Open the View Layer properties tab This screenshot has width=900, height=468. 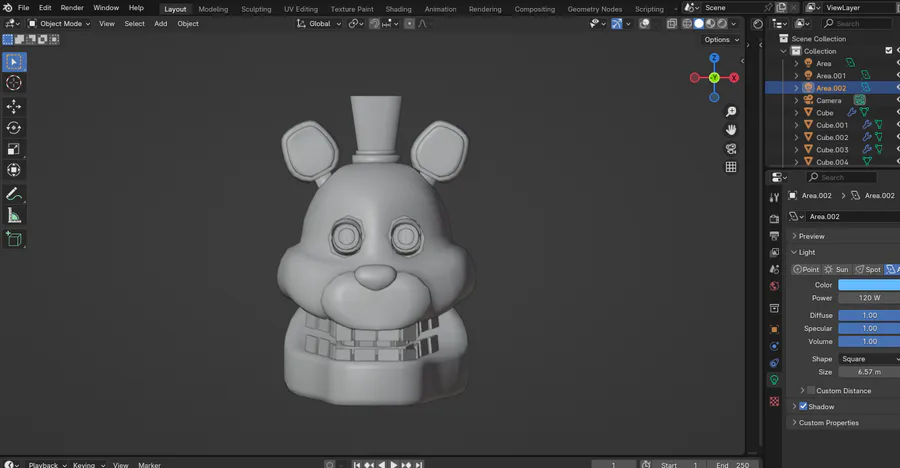(774, 252)
